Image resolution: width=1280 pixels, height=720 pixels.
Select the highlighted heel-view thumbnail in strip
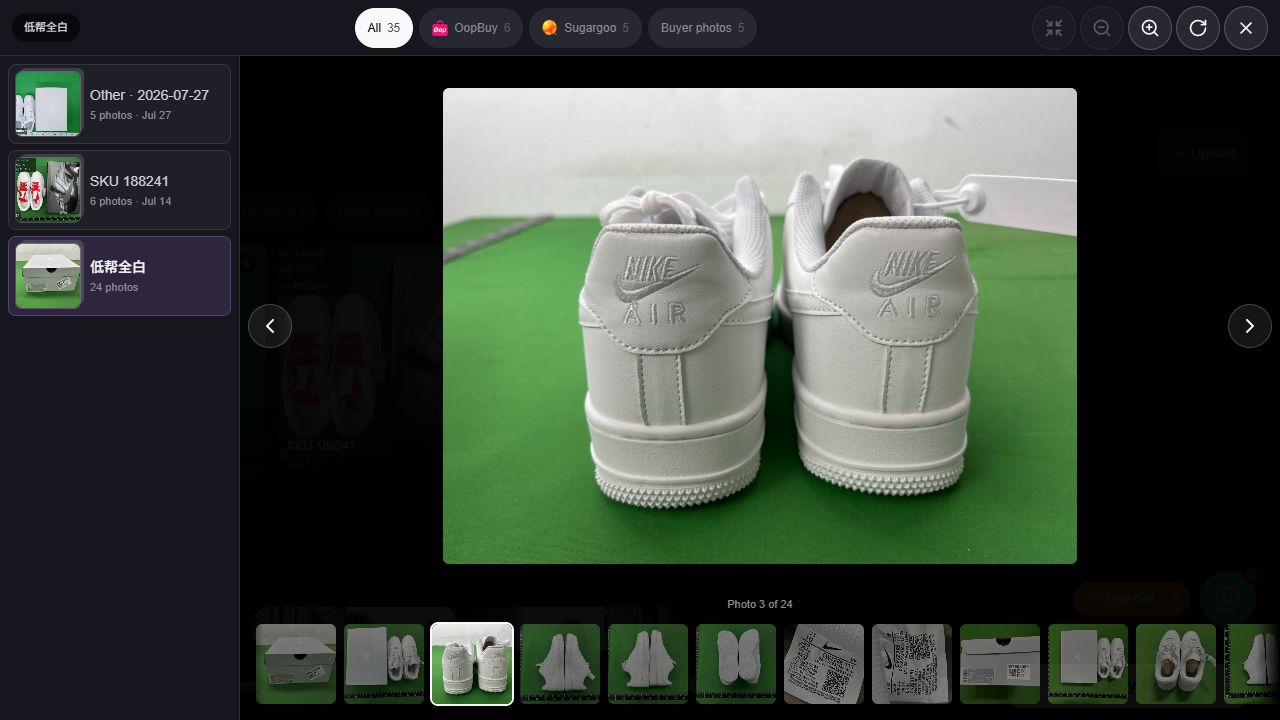tap(472, 664)
